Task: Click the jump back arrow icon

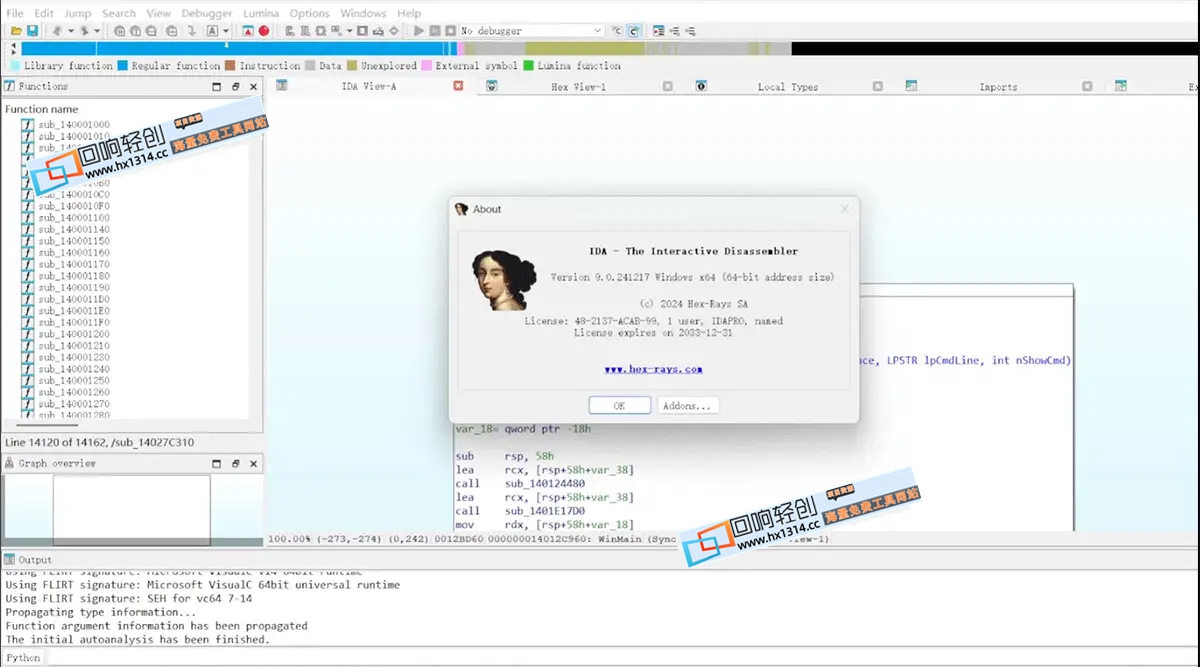Action: coord(57,31)
